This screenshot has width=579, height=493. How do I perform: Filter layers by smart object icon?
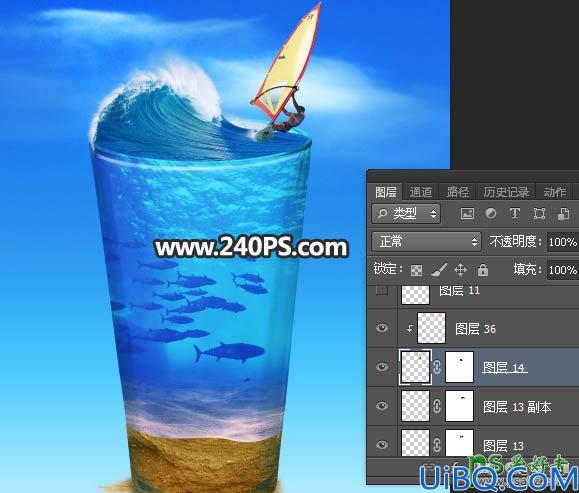click(563, 214)
